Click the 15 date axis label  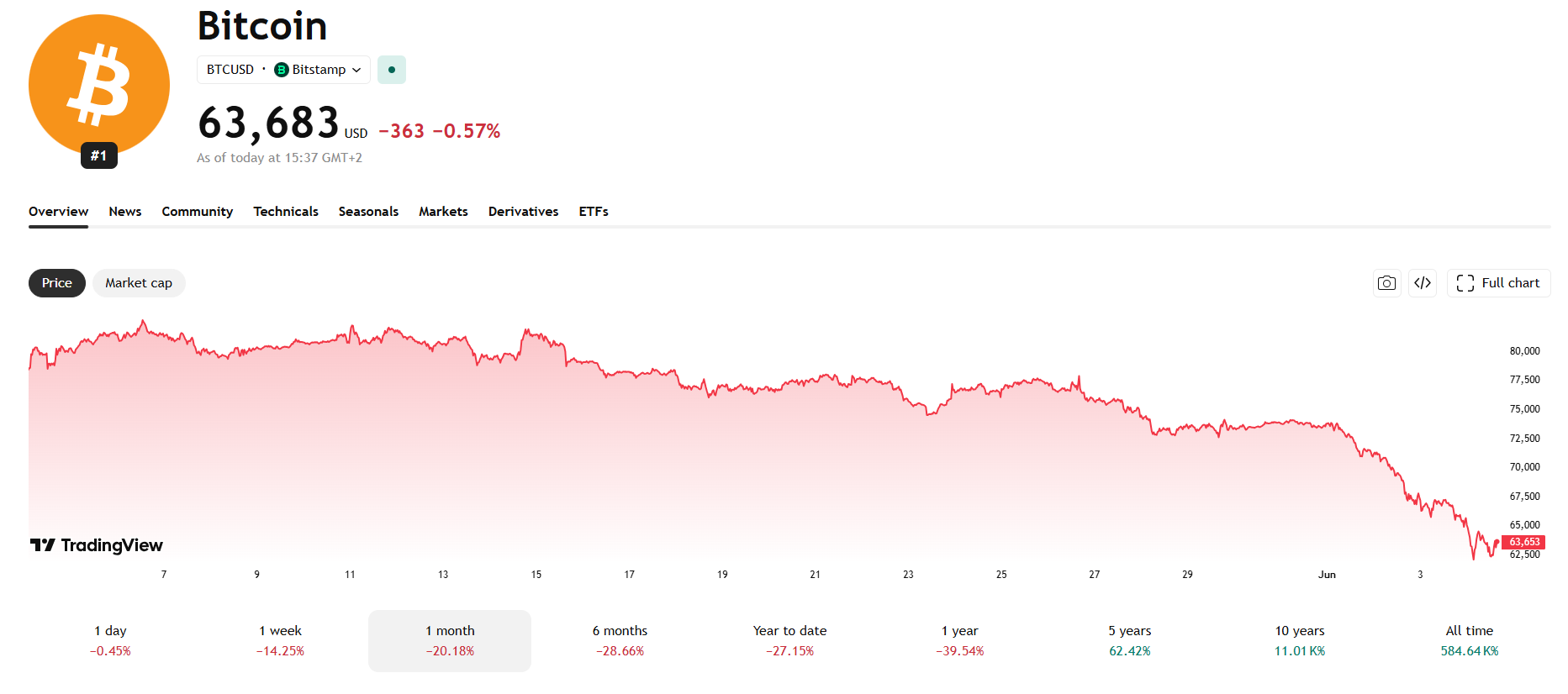pyautogui.click(x=536, y=575)
